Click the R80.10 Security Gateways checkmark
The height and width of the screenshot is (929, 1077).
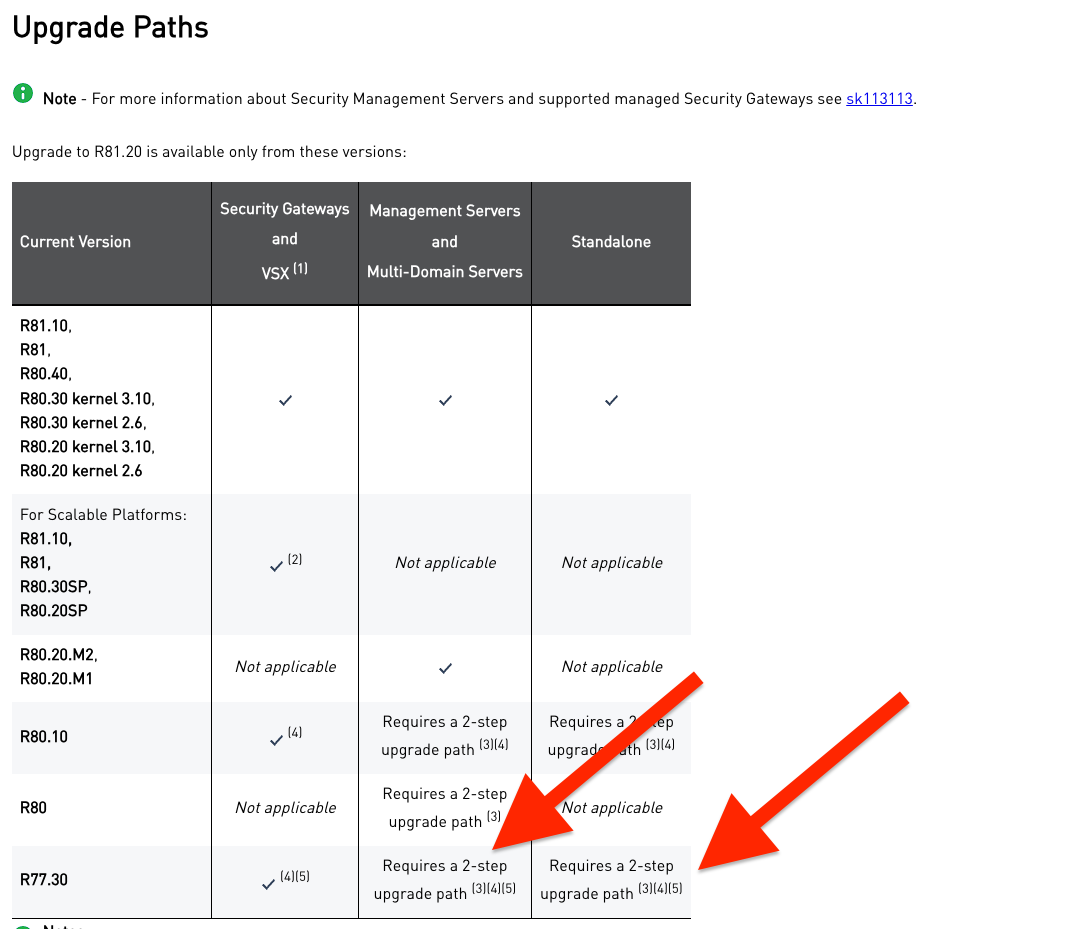click(277, 740)
